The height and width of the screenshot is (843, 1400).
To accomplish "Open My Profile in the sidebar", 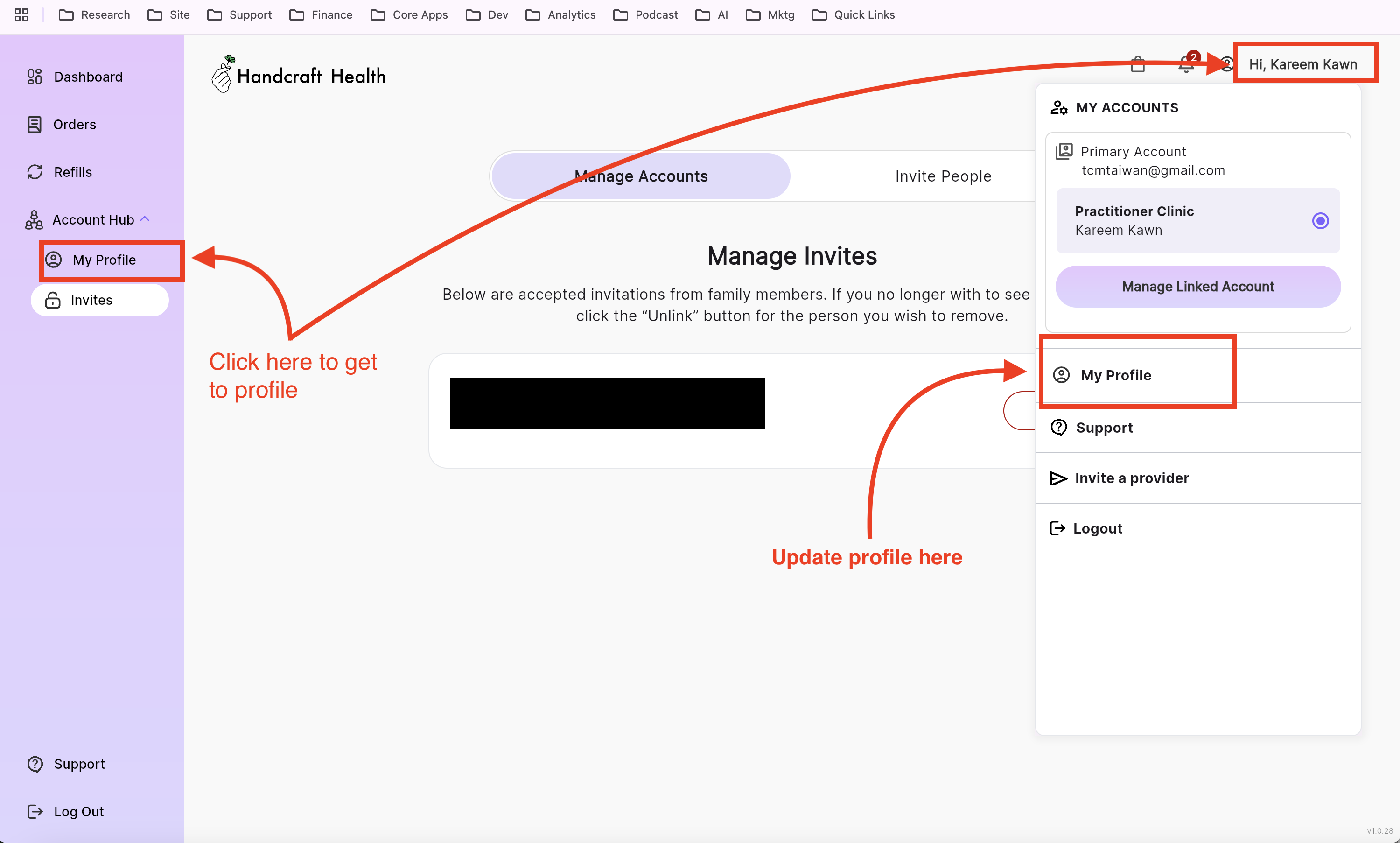I will pyautogui.click(x=104, y=260).
